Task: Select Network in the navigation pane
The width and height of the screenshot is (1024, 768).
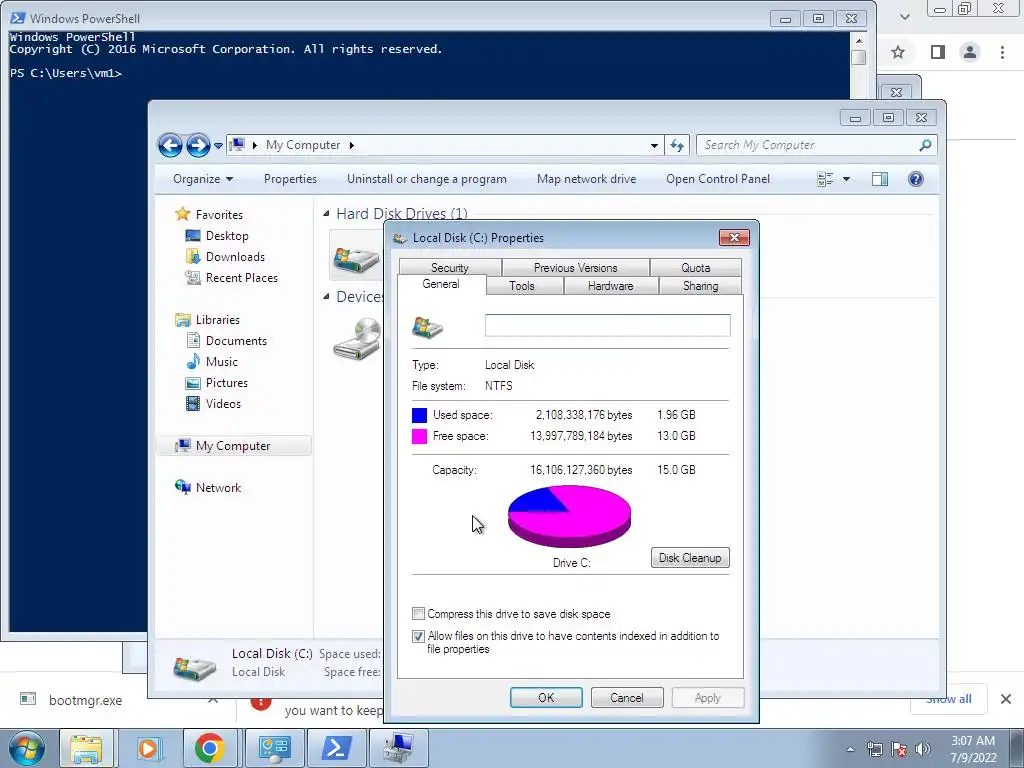Action: 218,487
